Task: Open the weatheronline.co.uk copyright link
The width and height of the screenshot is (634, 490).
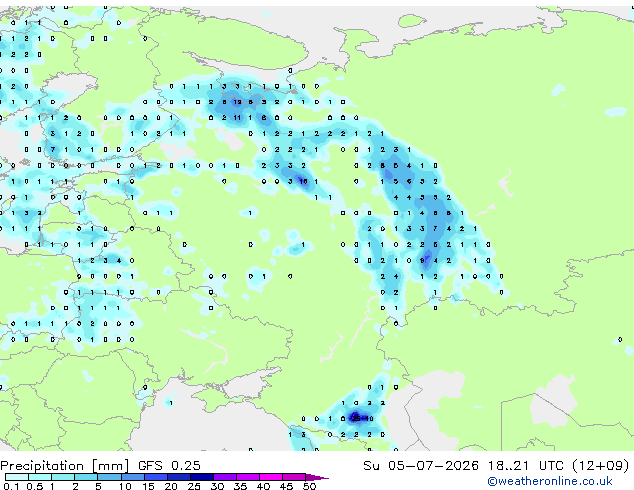Action: click(550, 481)
